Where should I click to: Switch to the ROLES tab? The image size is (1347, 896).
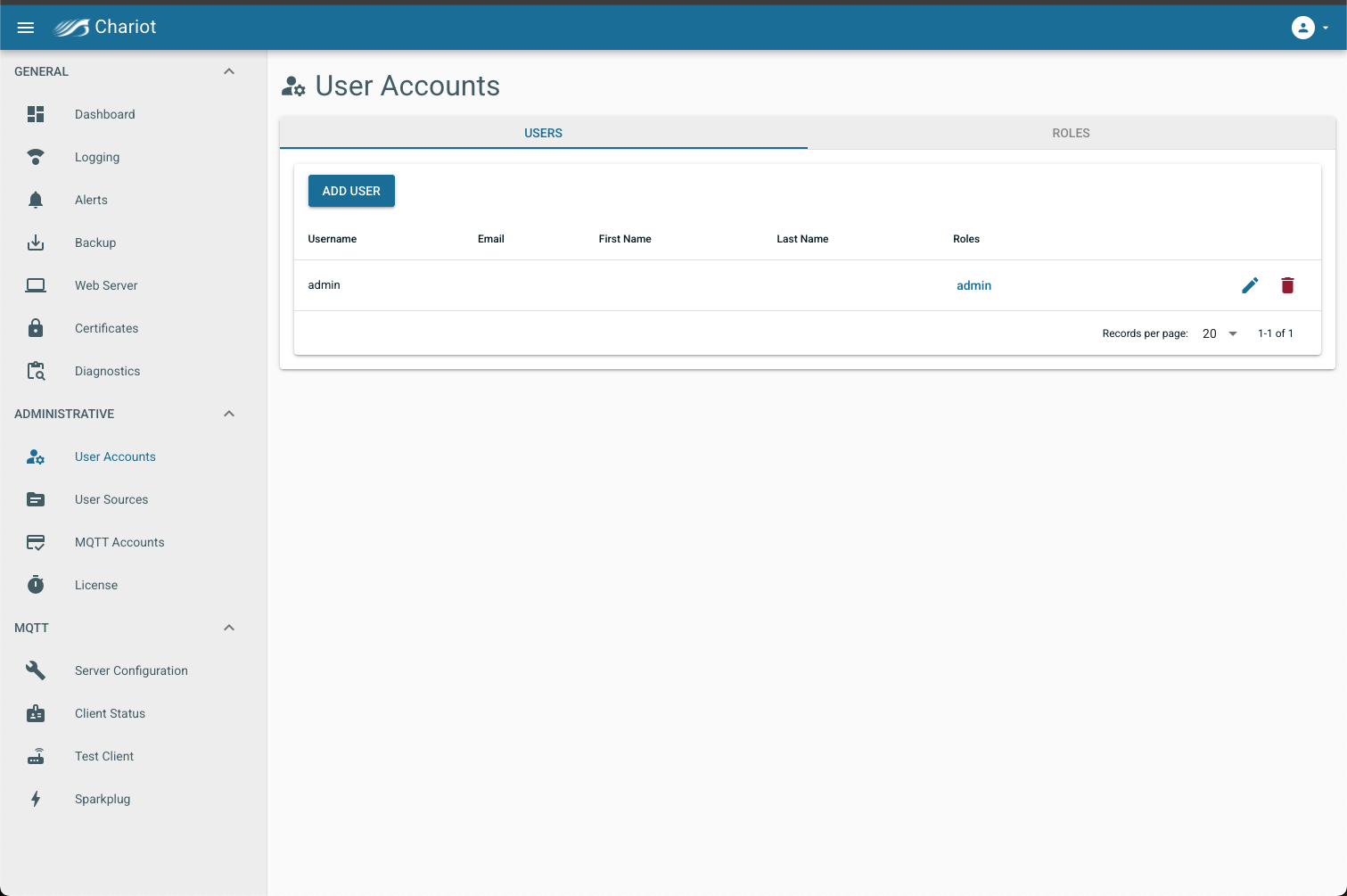(1071, 133)
